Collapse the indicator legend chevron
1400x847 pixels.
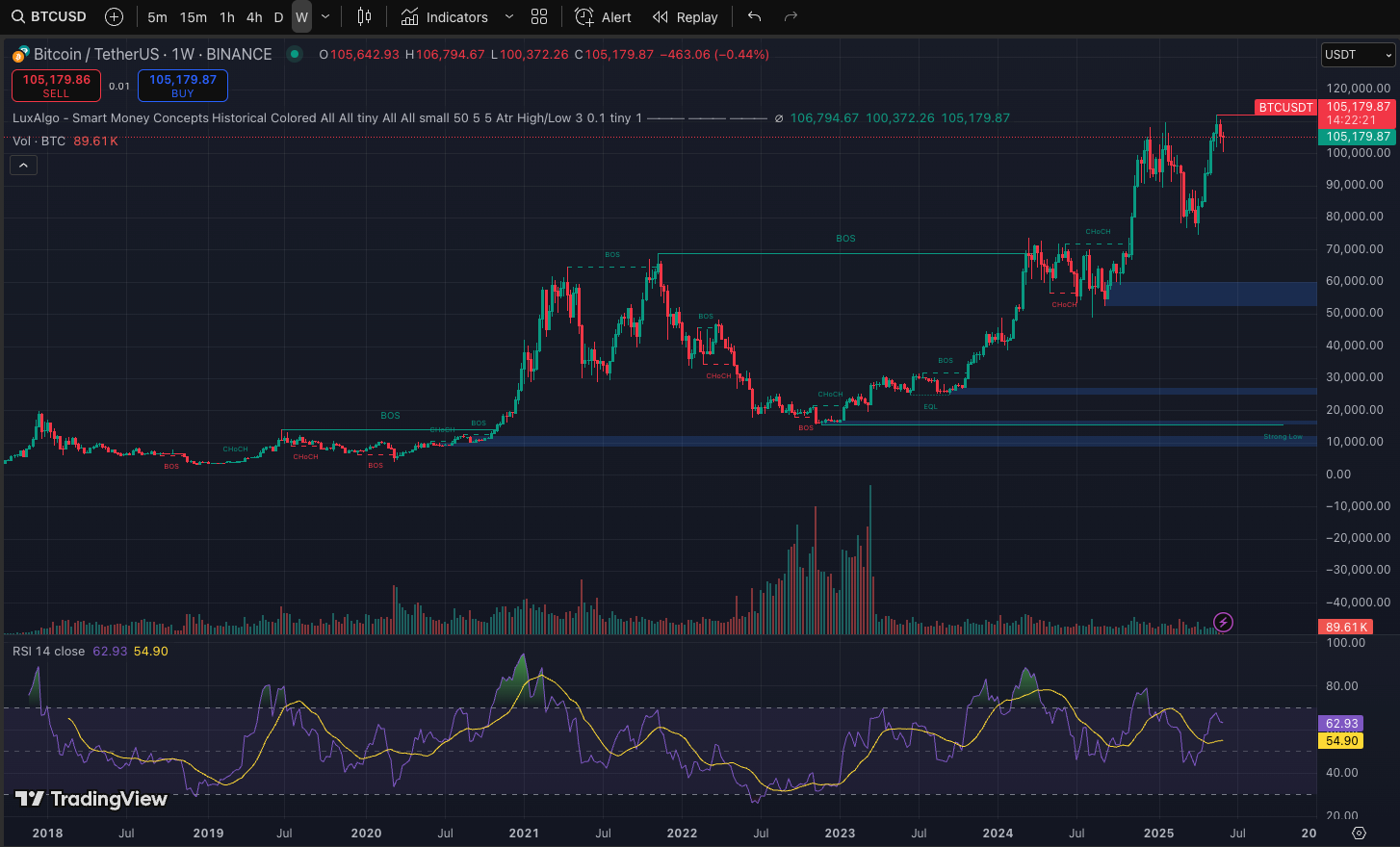23,166
